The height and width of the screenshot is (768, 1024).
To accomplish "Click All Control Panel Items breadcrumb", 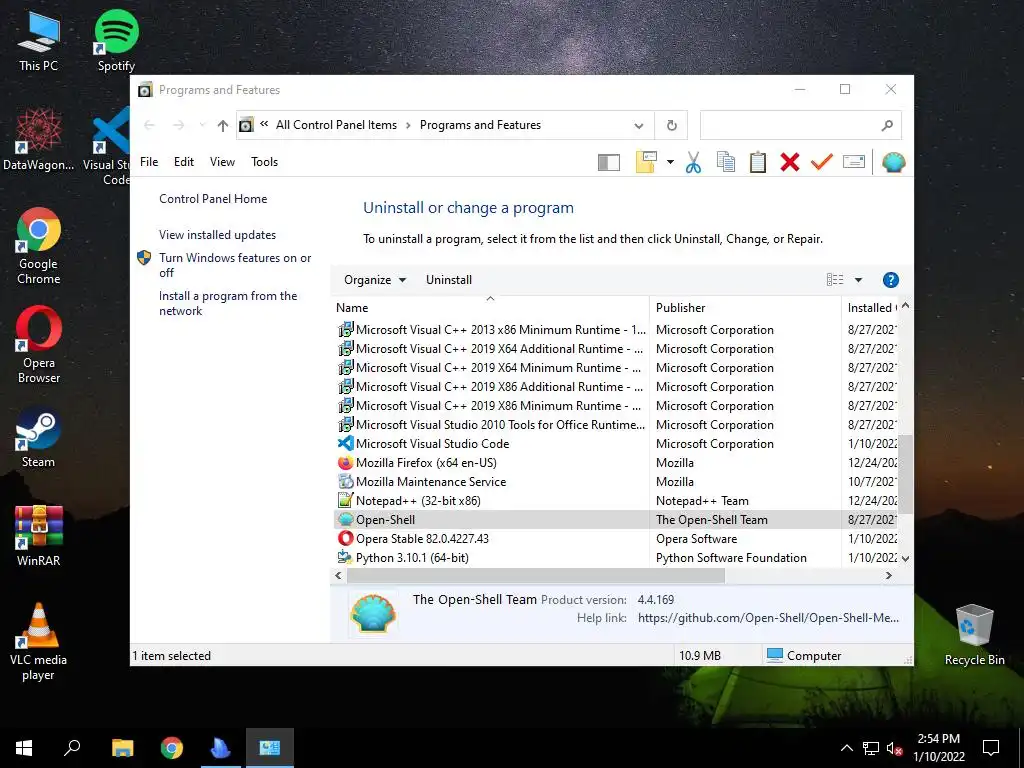I will (336, 125).
